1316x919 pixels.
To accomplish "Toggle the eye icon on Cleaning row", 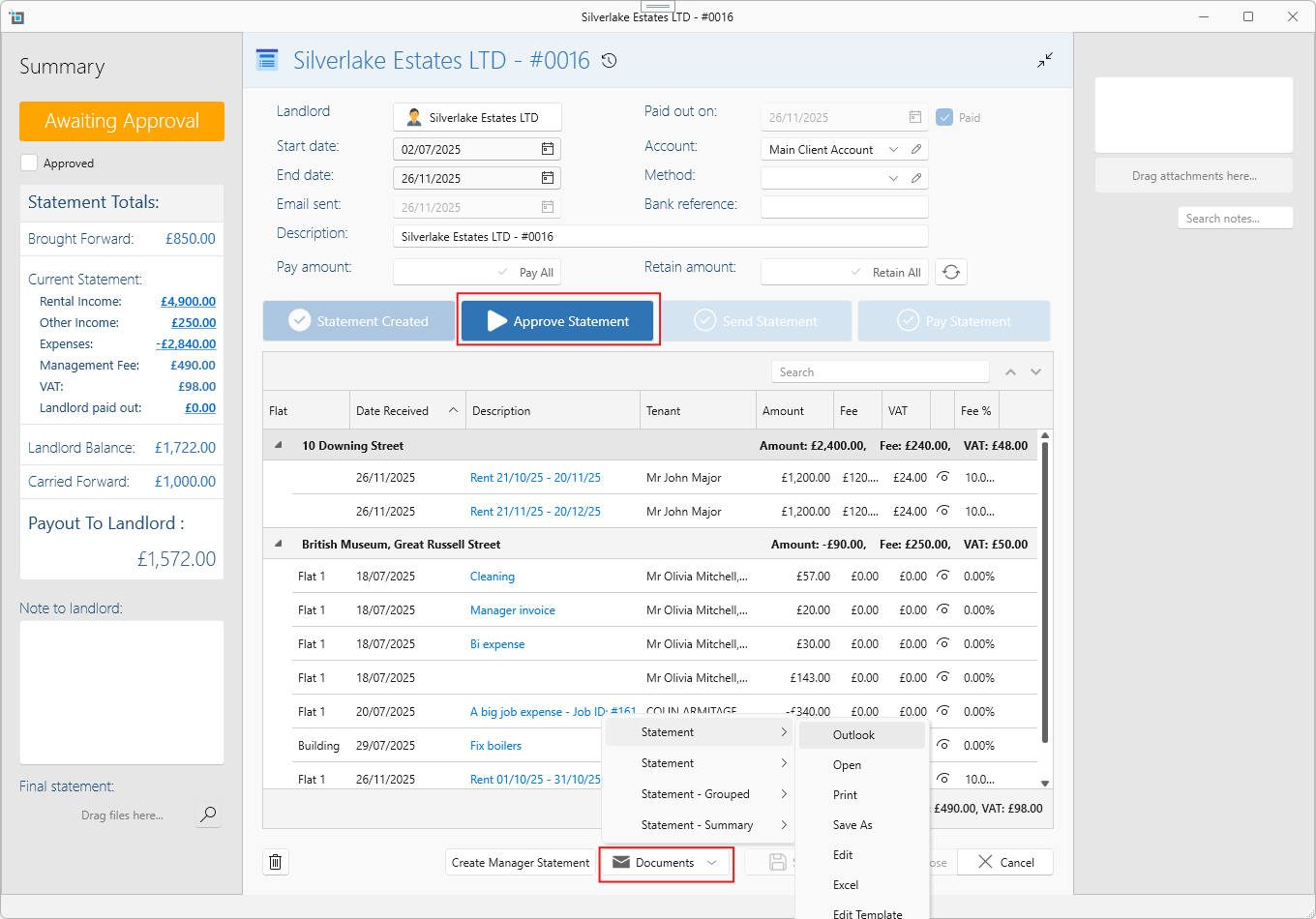I will pos(942,576).
